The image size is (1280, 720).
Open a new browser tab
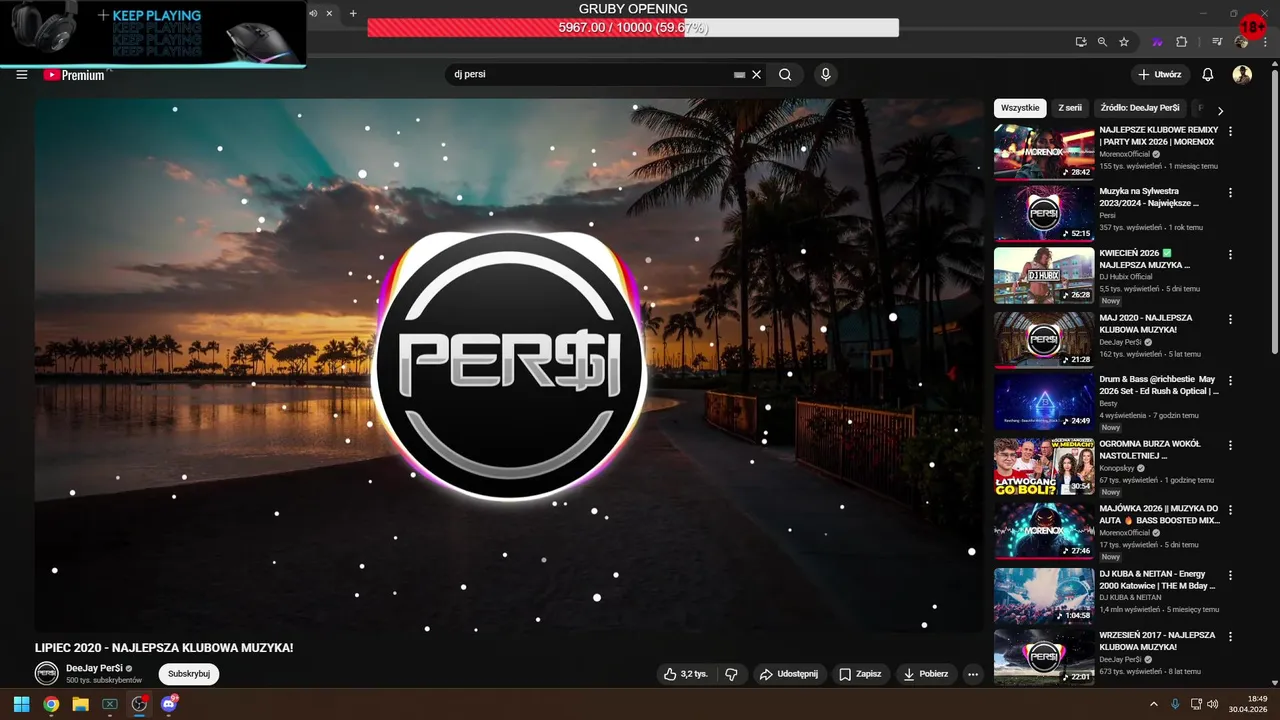[353, 13]
